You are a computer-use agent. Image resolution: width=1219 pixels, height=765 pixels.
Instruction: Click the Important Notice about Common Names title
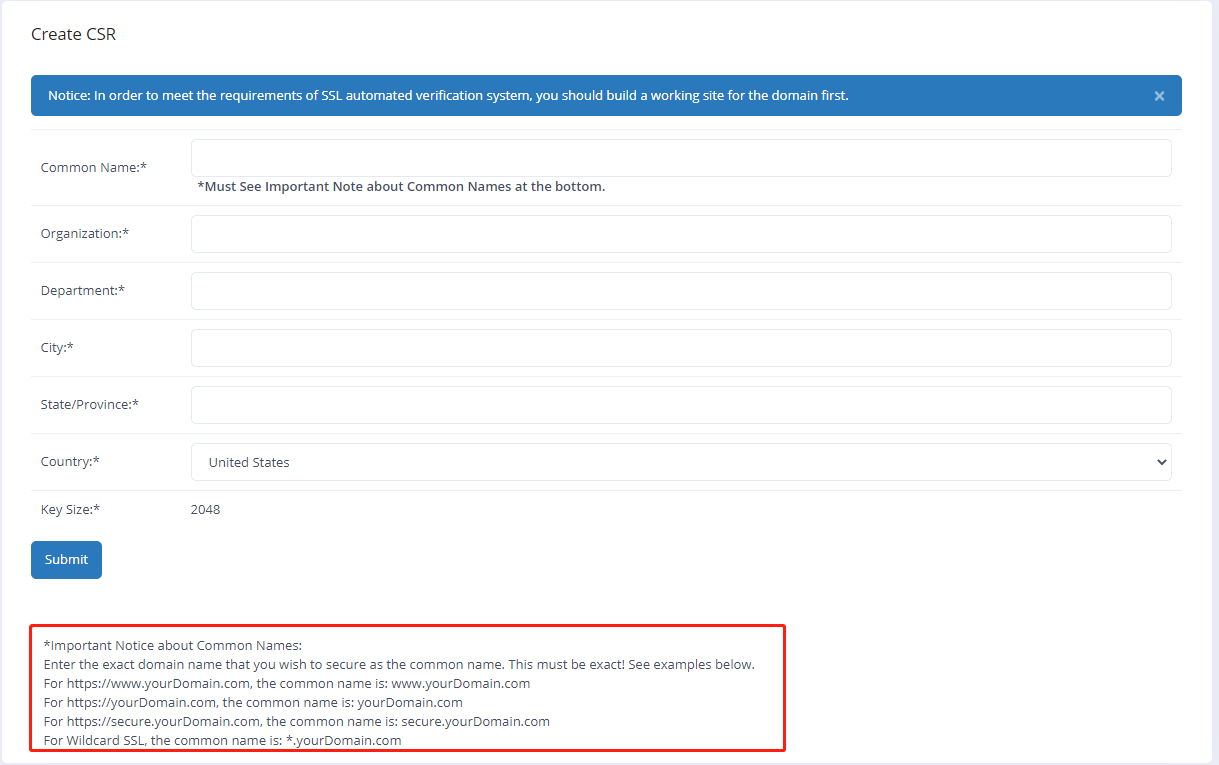pos(172,645)
